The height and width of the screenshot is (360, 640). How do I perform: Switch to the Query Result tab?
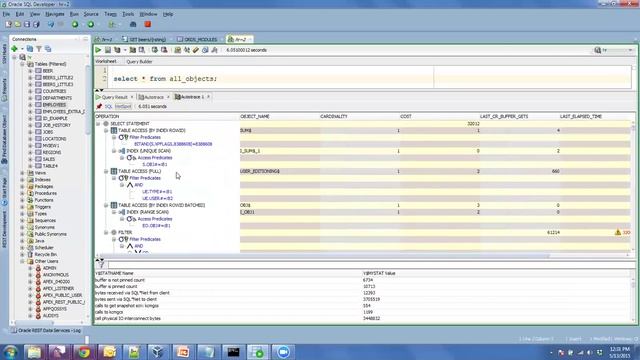[114, 97]
